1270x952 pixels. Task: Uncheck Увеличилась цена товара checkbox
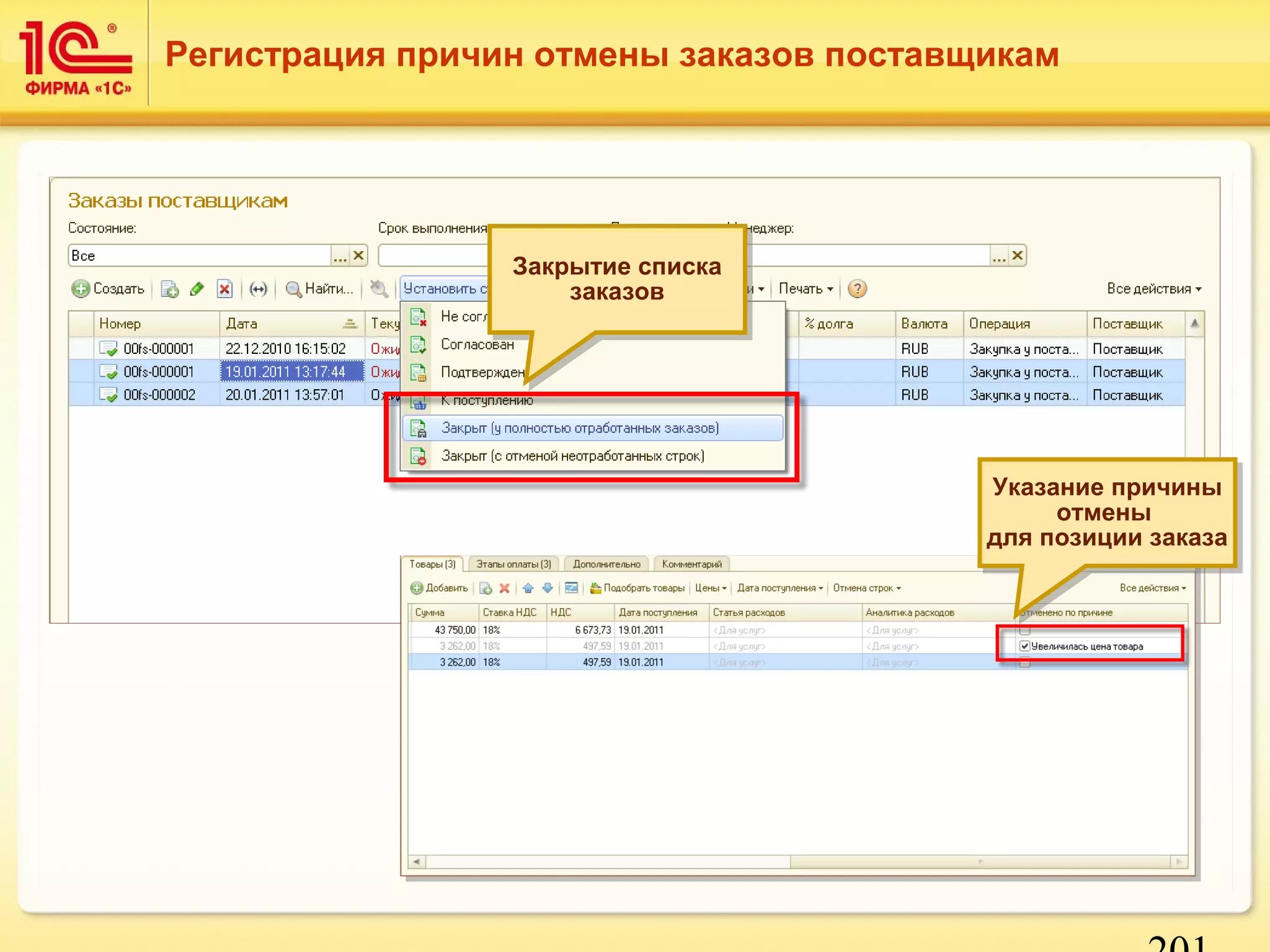[1024, 646]
